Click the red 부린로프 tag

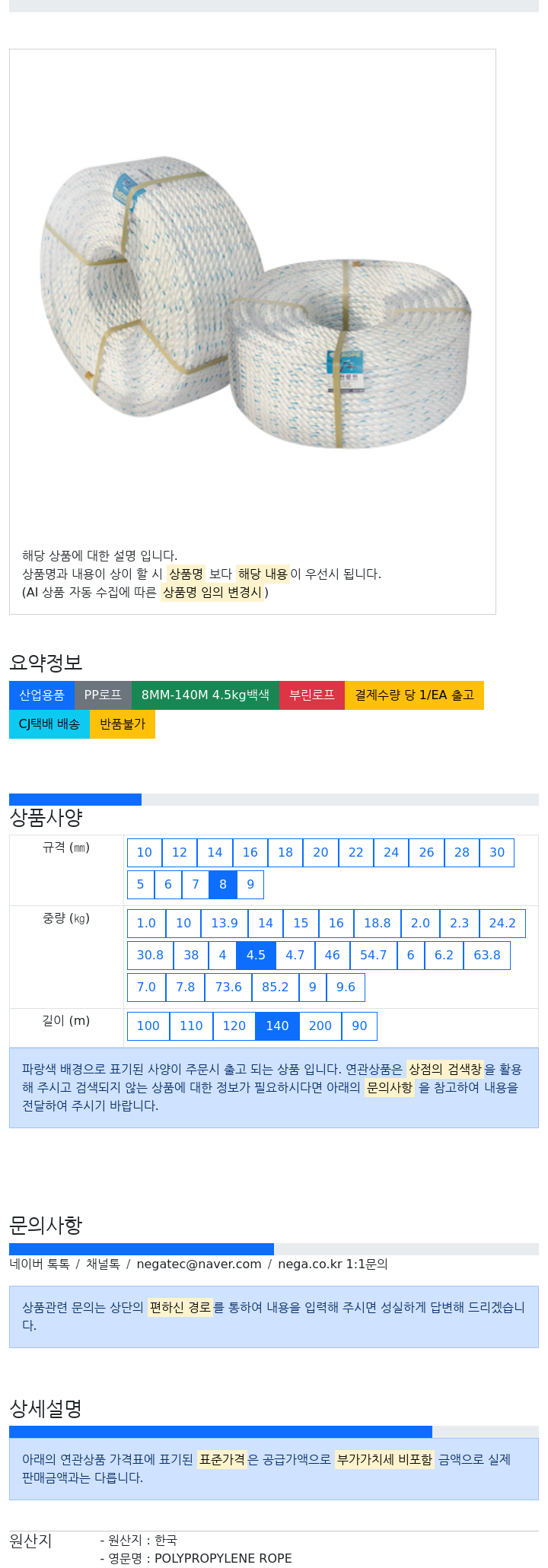312,695
